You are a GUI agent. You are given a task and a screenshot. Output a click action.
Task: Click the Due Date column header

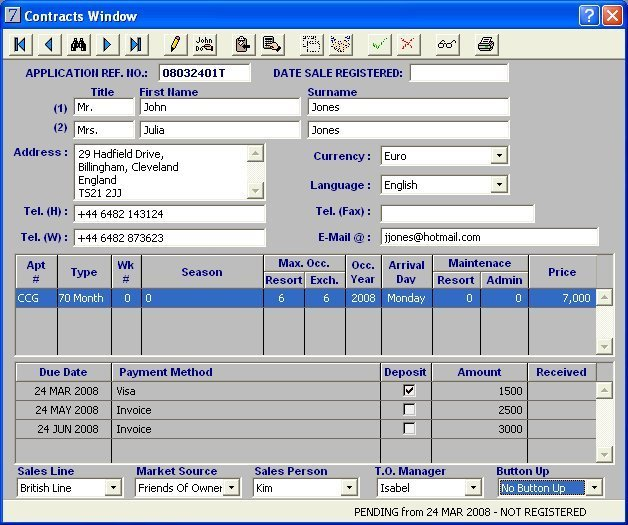pos(63,372)
